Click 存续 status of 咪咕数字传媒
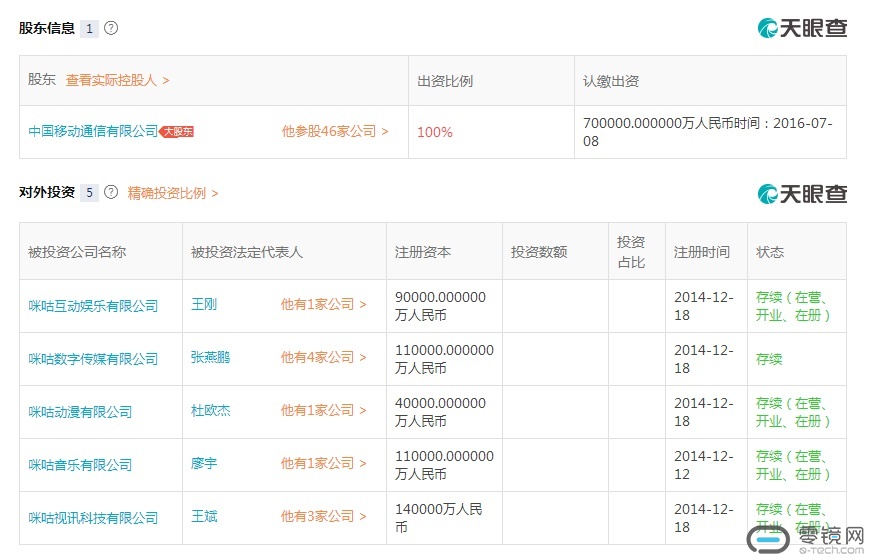The image size is (869, 560). 769,359
